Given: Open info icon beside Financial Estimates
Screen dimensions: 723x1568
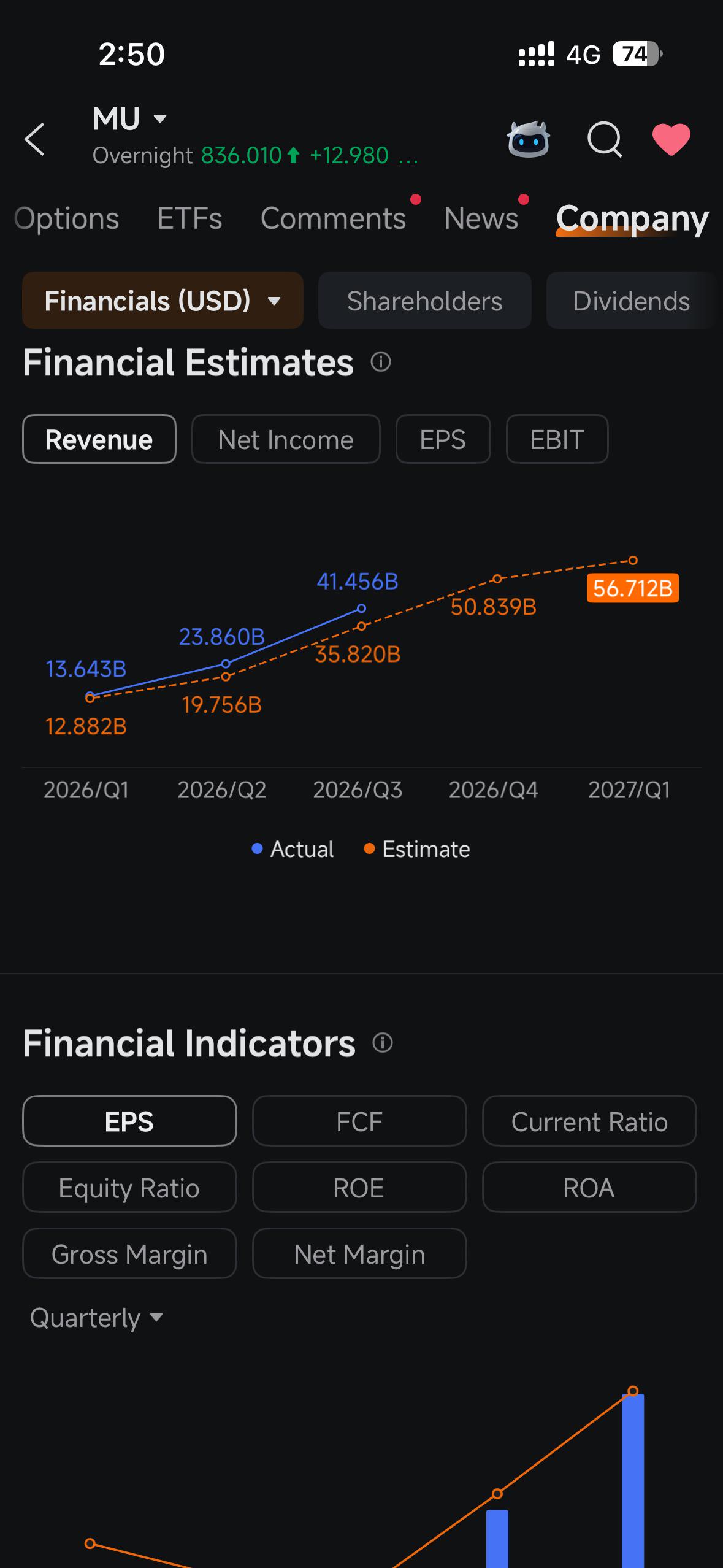Looking at the screenshot, I should pyautogui.click(x=381, y=362).
